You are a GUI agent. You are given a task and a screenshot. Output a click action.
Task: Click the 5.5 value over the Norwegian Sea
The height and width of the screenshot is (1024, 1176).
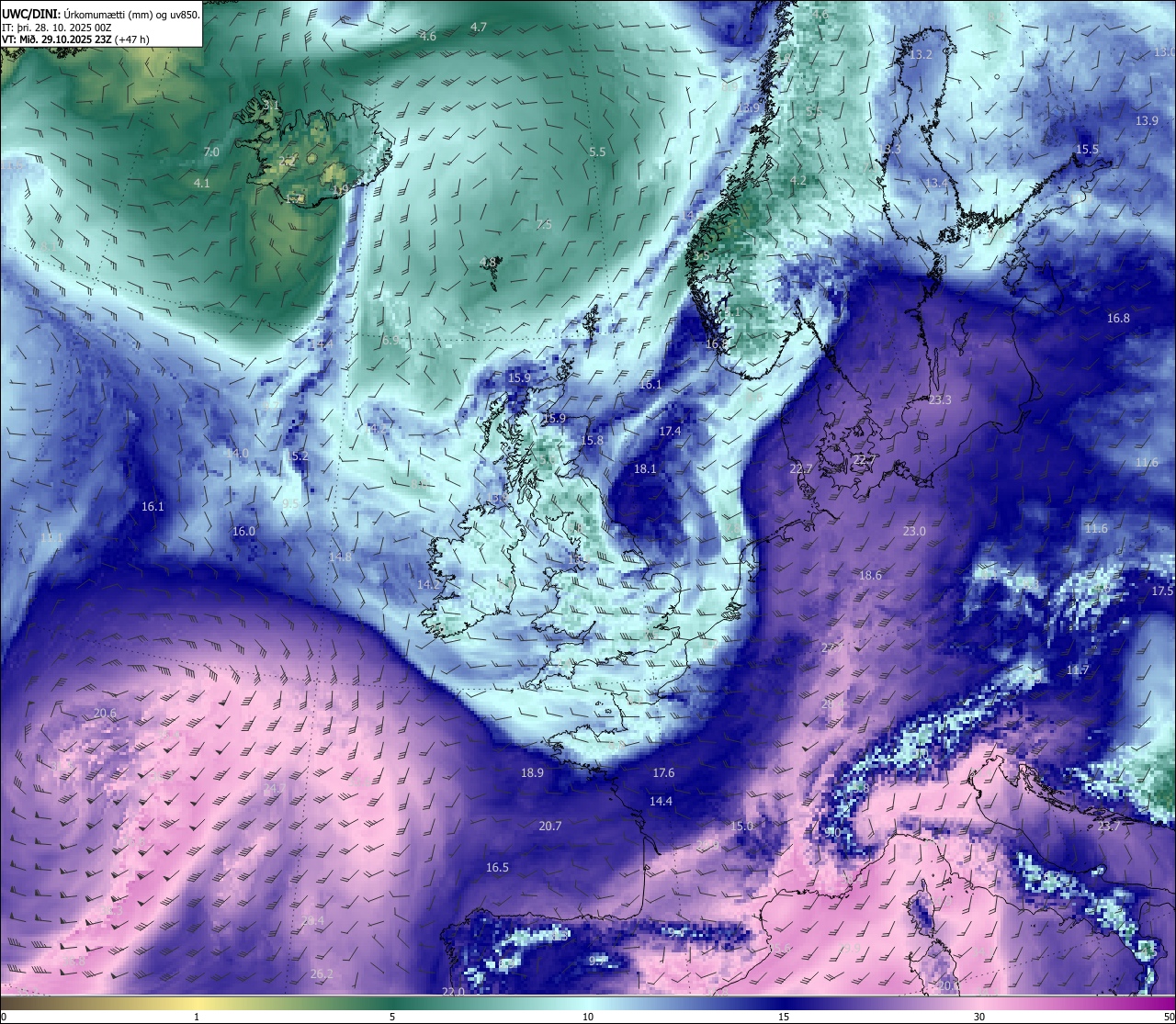[x=598, y=152]
